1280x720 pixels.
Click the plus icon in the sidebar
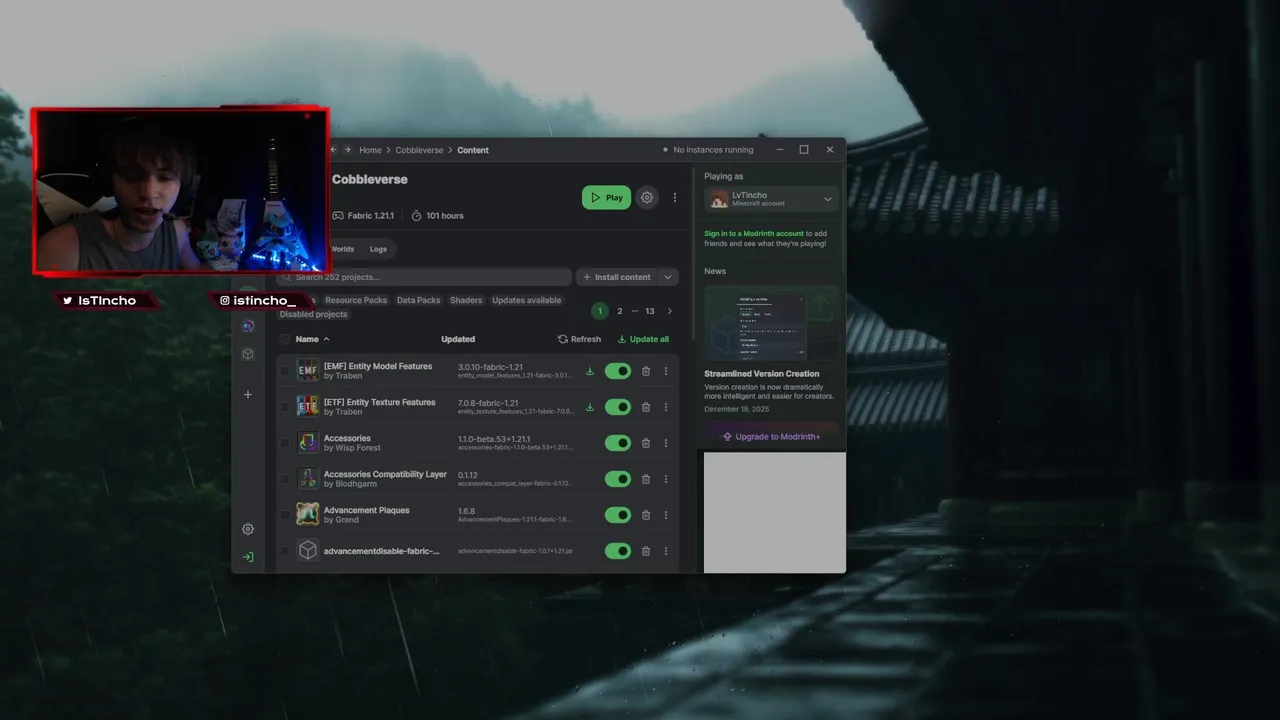[x=248, y=394]
